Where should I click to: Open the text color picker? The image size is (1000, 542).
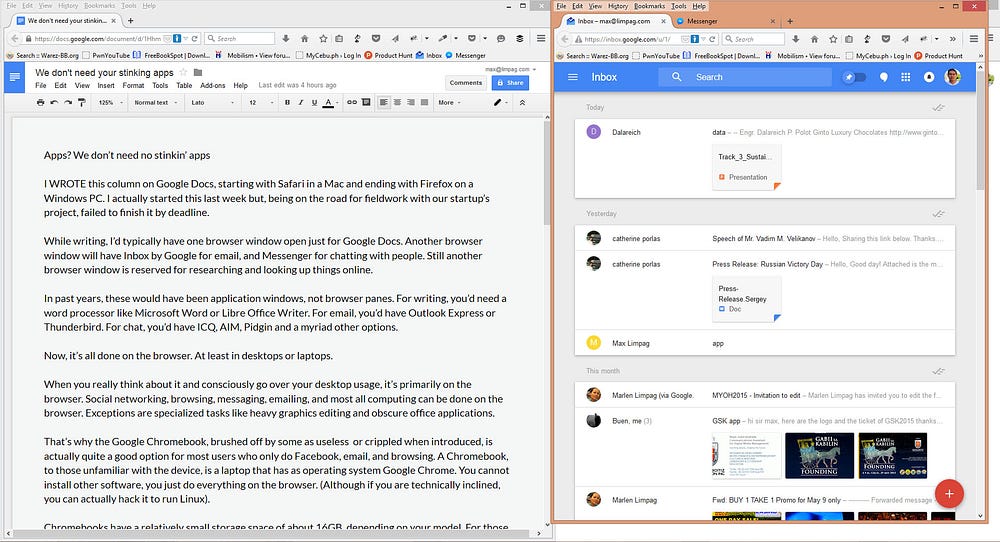tap(330, 102)
